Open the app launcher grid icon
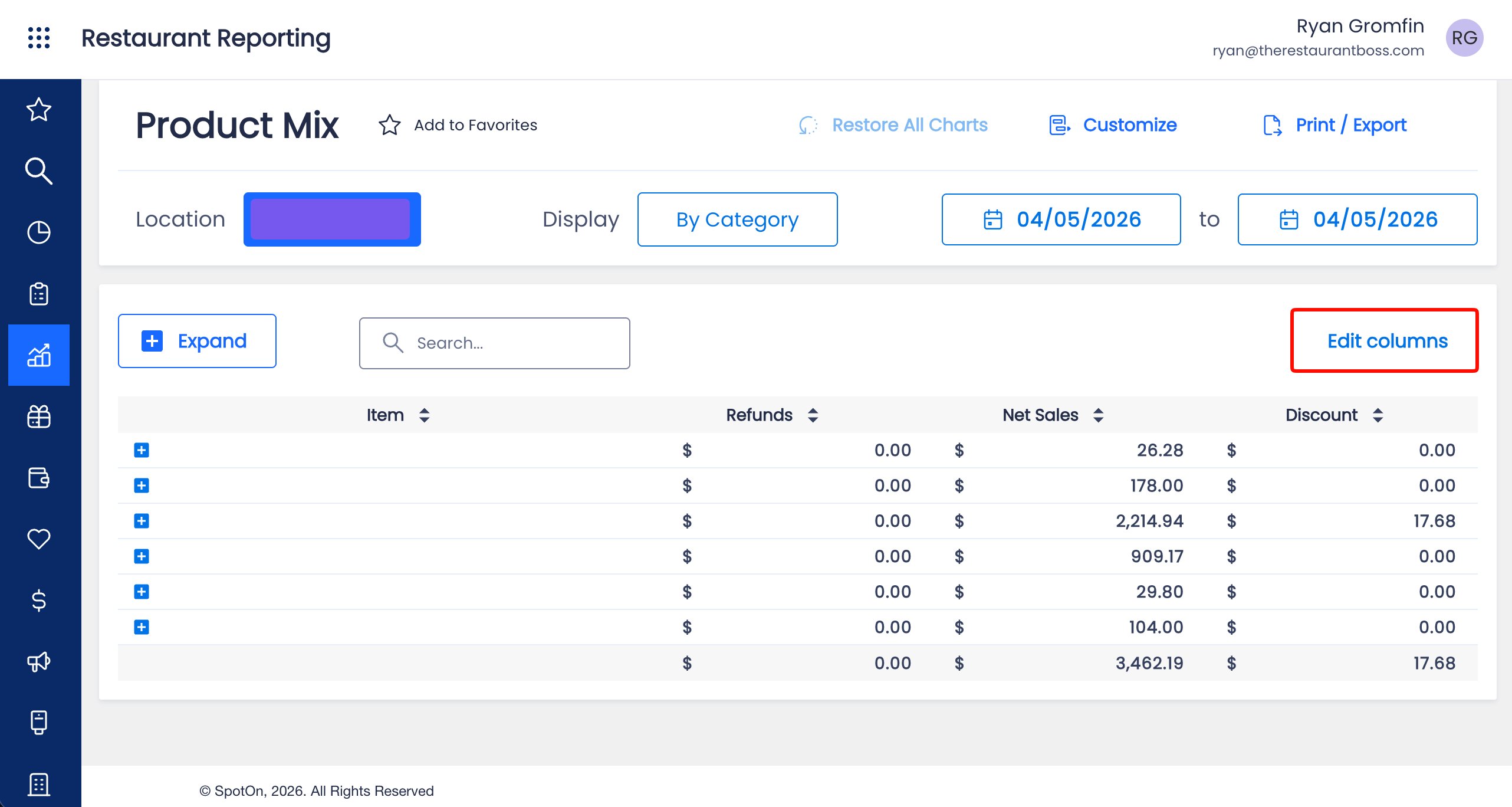 [x=39, y=38]
